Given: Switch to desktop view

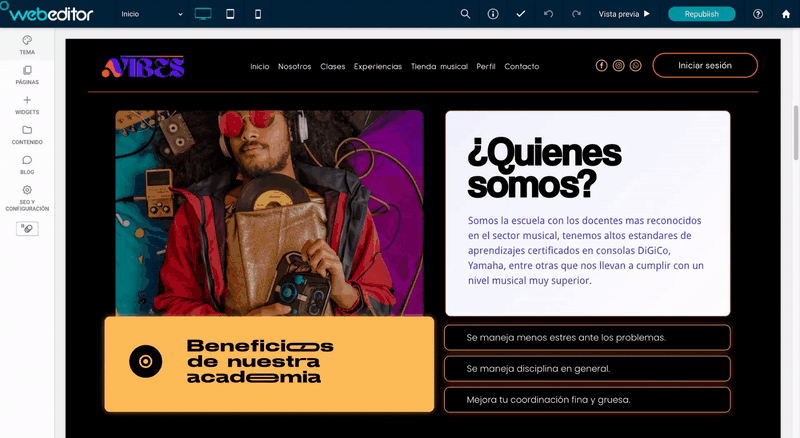Looking at the screenshot, I should pos(203,14).
